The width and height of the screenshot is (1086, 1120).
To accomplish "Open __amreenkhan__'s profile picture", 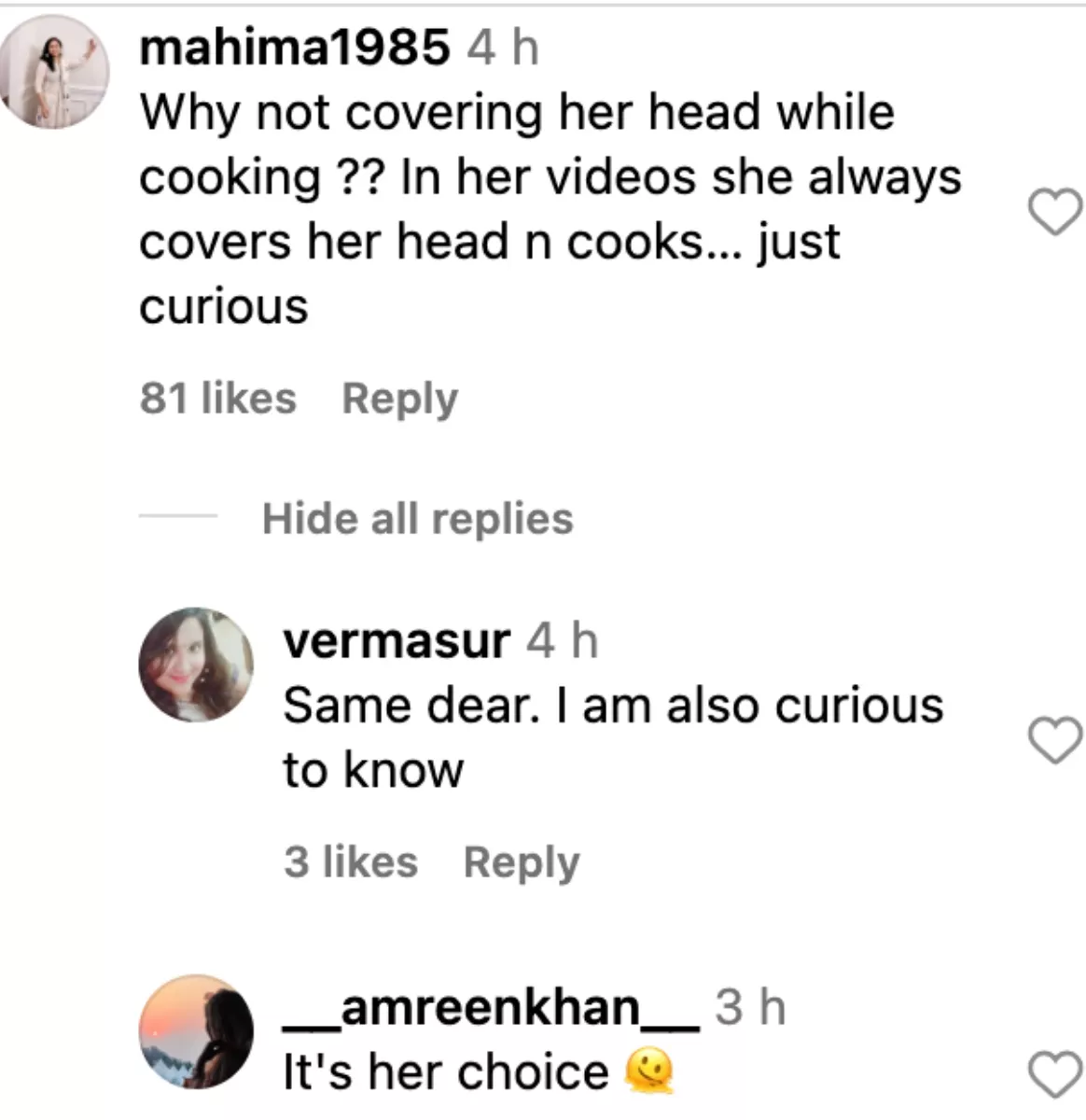I will coord(196,1034).
